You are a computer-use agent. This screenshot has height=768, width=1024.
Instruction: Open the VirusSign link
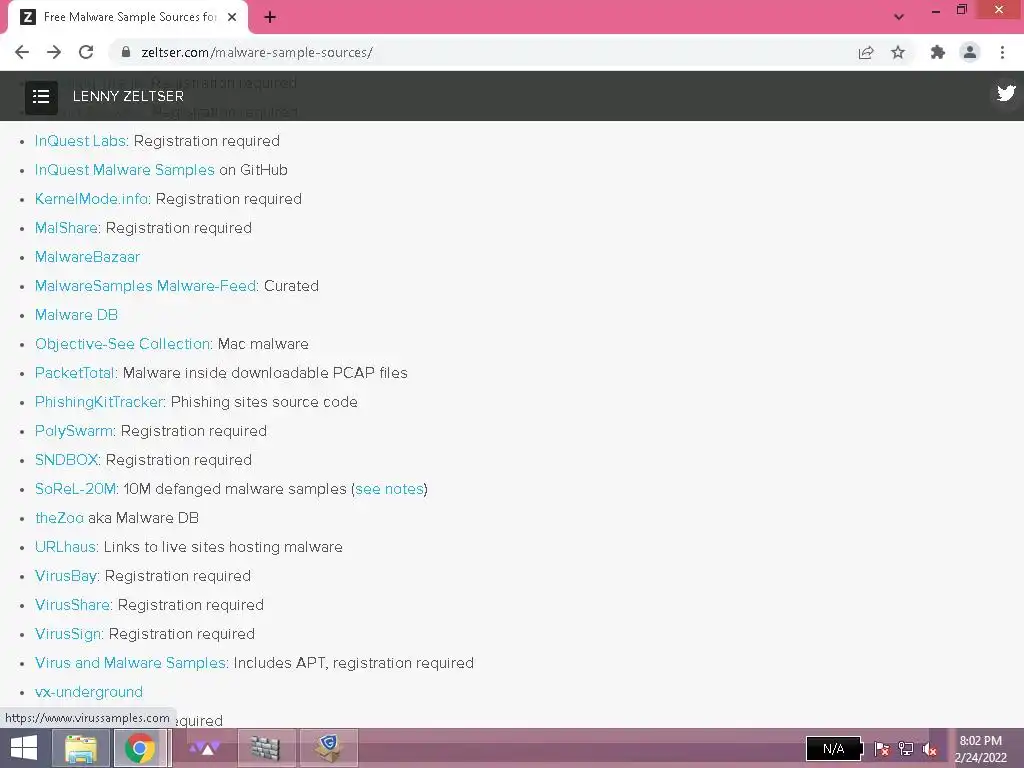(69, 633)
